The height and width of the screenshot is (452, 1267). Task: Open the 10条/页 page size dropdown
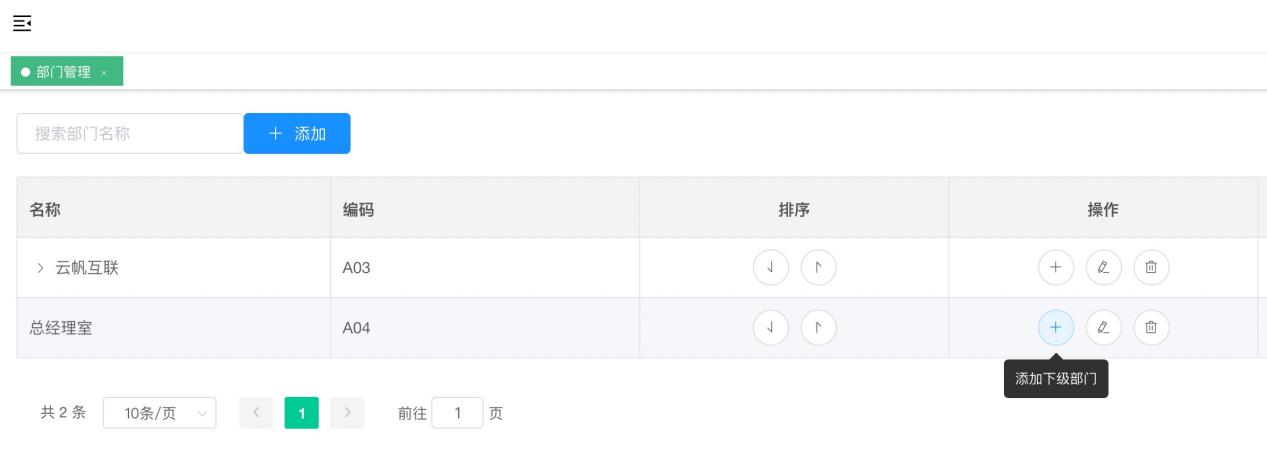point(160,413)
